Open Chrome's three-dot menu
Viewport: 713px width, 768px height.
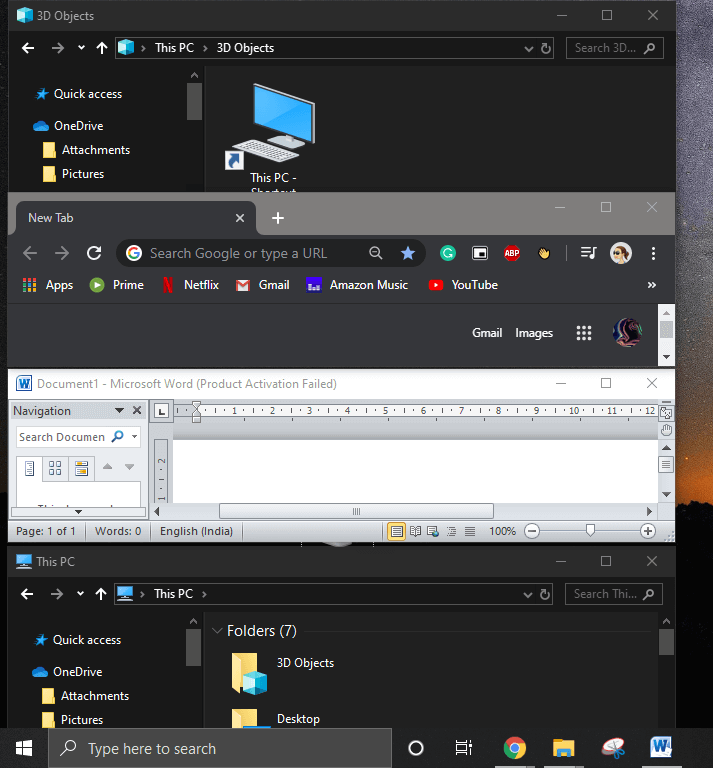pos(653,254)
